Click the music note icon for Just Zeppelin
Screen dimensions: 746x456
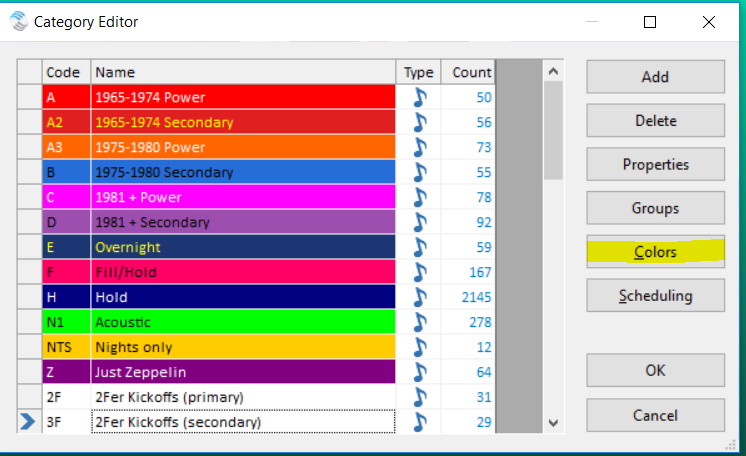pyautogui.click(x=419, y=372)
